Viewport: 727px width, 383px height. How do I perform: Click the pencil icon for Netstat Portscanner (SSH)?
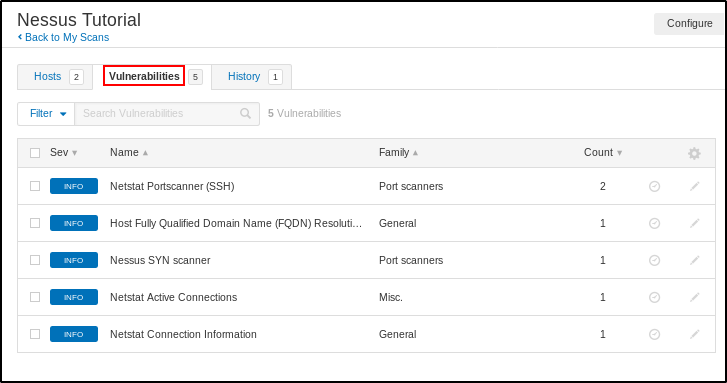pos(694,186)
